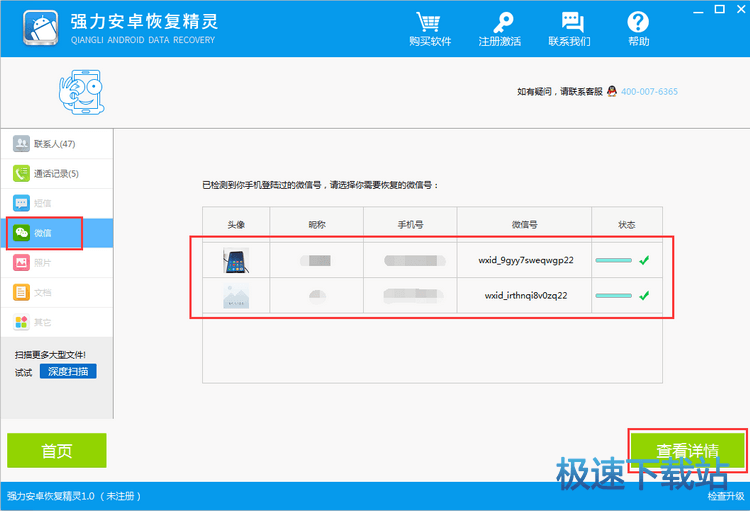Close the recovery application window
This screenshot has height=511, width=750.
[741, 9]
